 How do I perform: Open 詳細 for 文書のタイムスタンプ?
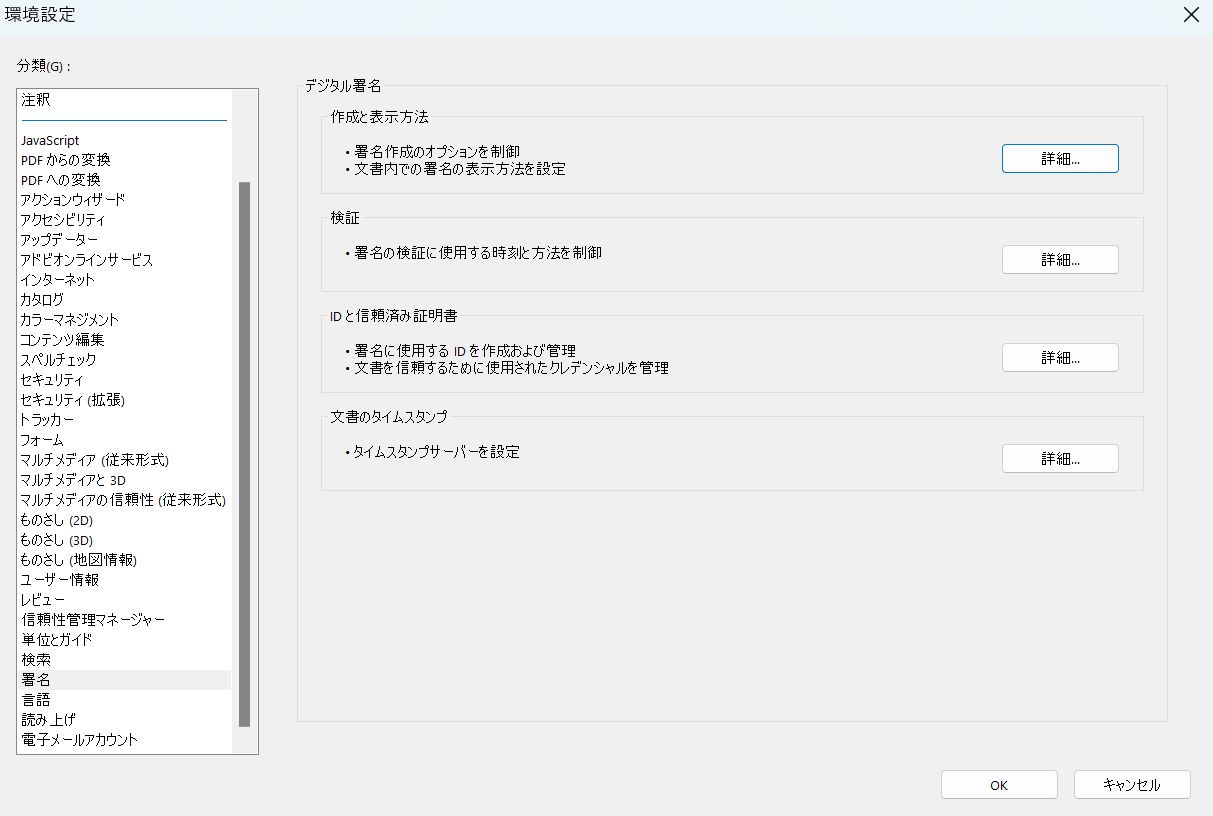[1059, 458]
